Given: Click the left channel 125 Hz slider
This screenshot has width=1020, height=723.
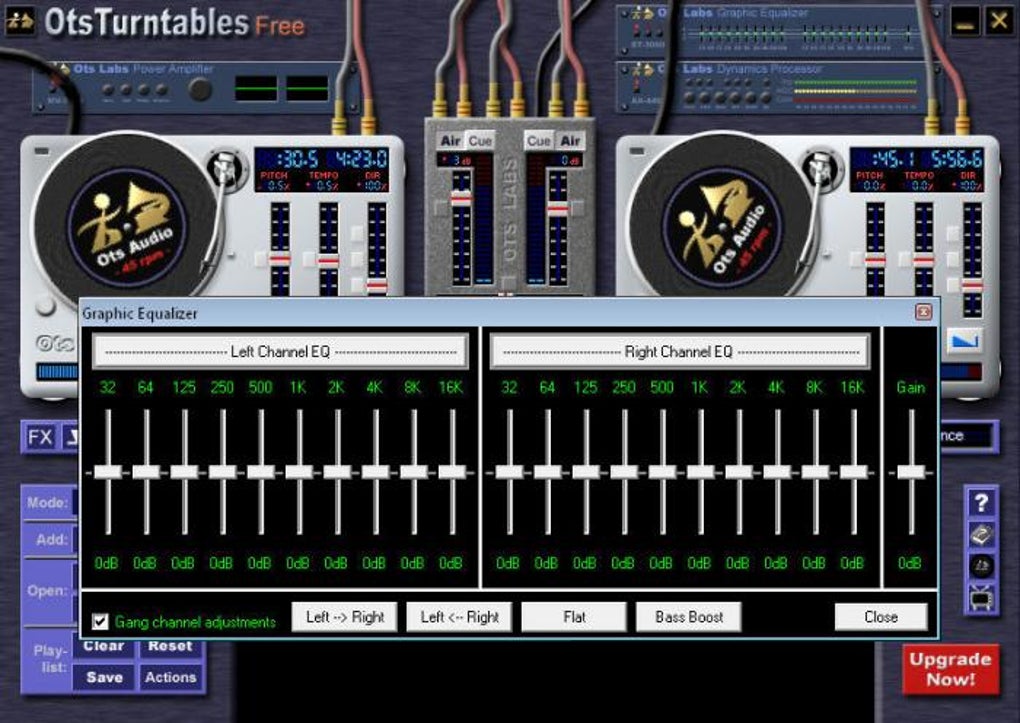Looking at the screenshot, I should 185,472.
